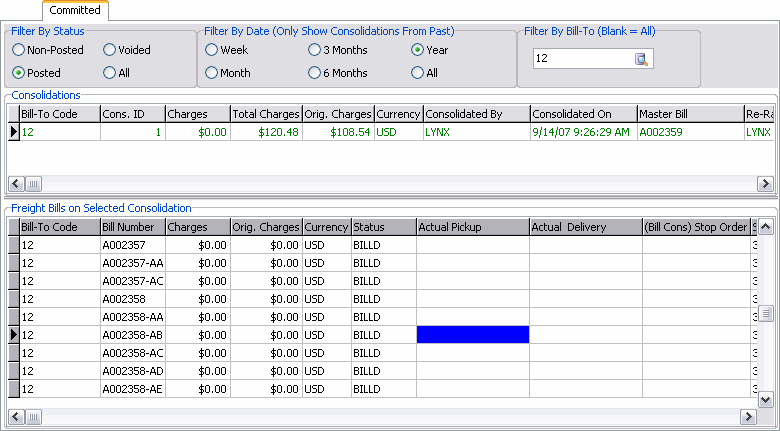Click the (Bill Cons) Stop Order header
780x431 pixels.
pyautogui.click(x=696, y=227)
